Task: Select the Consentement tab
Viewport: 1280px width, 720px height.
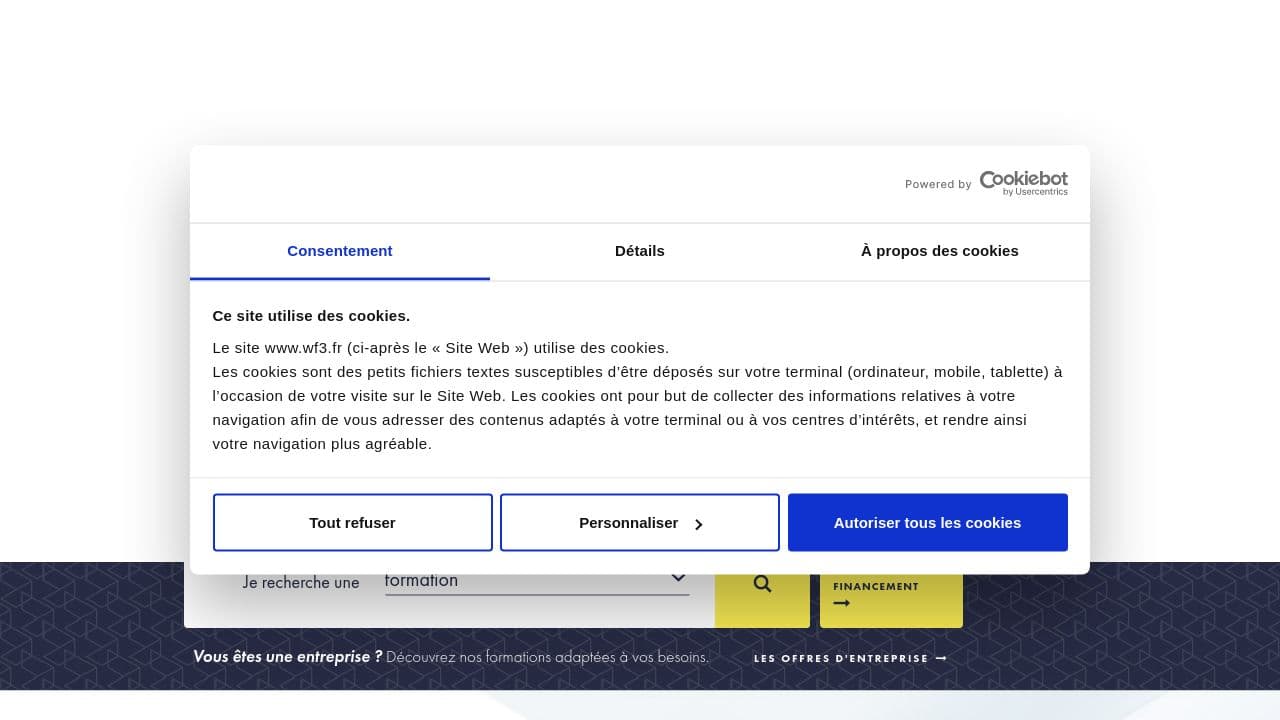Action: pyautogui.click(x=340, y=251)
